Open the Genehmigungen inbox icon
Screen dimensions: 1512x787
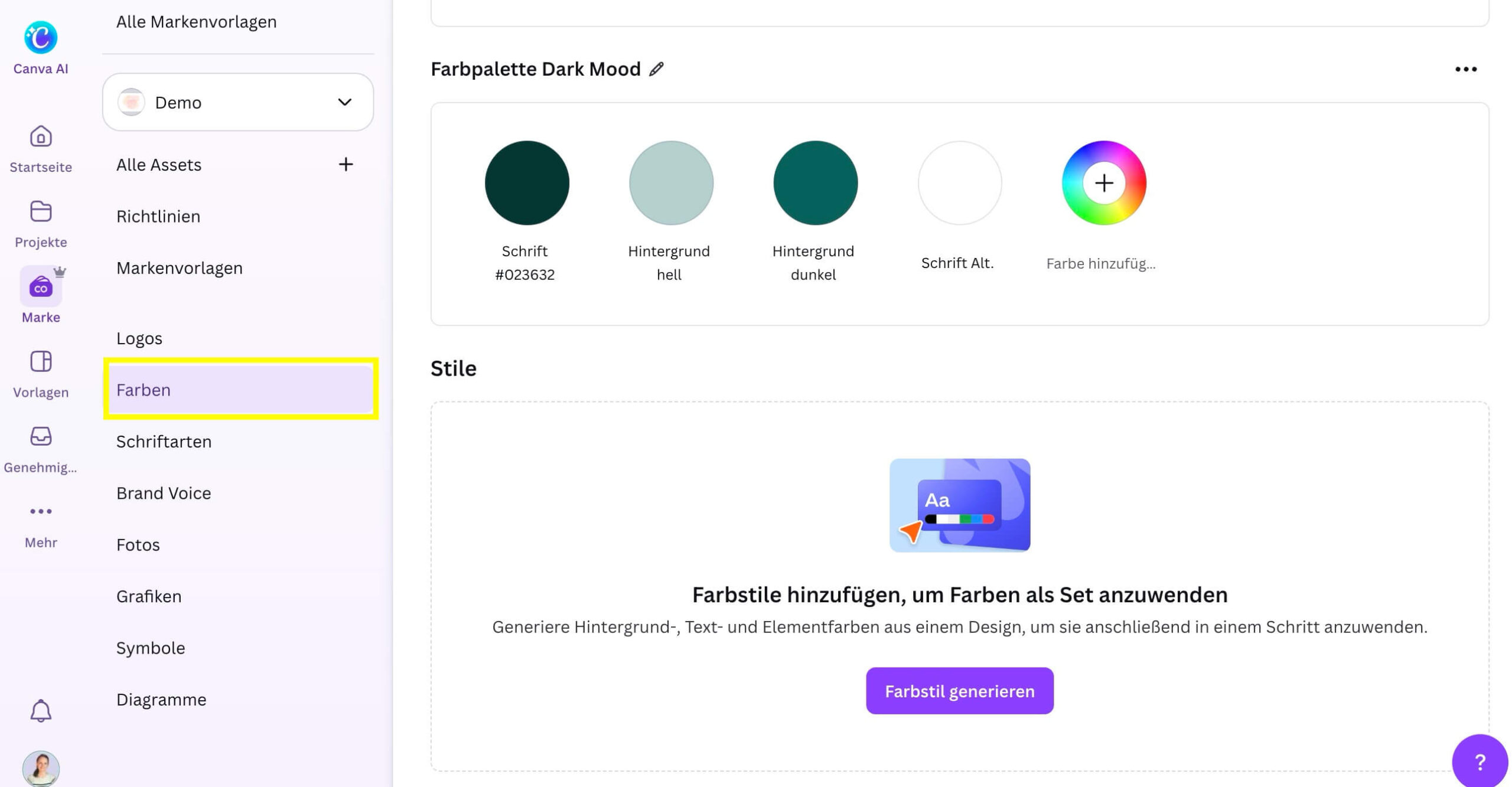click(40, 436)
